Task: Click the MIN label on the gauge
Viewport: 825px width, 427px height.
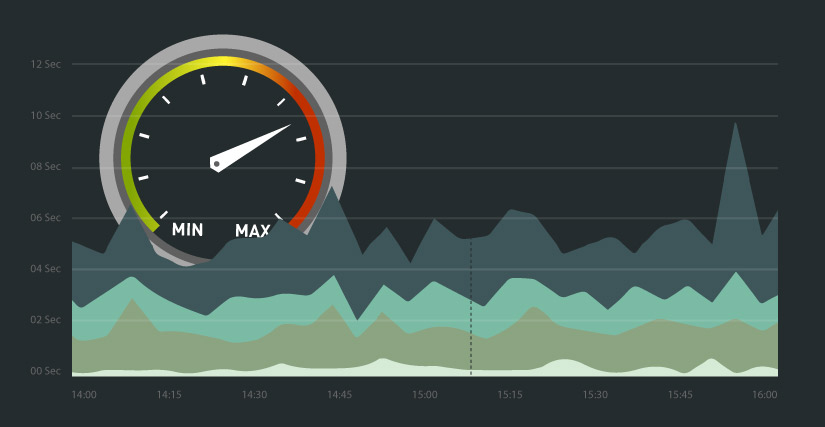Action: (187, 230)
